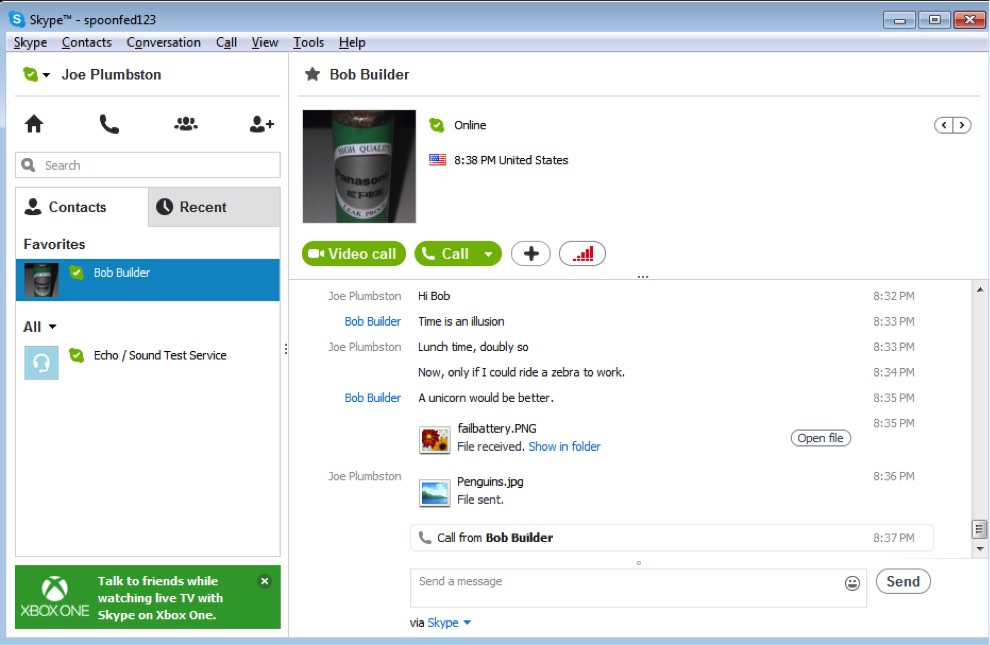This screenshot has height=645, width=990.
Task: Create a group with the people icon
Action: [186, 124]
